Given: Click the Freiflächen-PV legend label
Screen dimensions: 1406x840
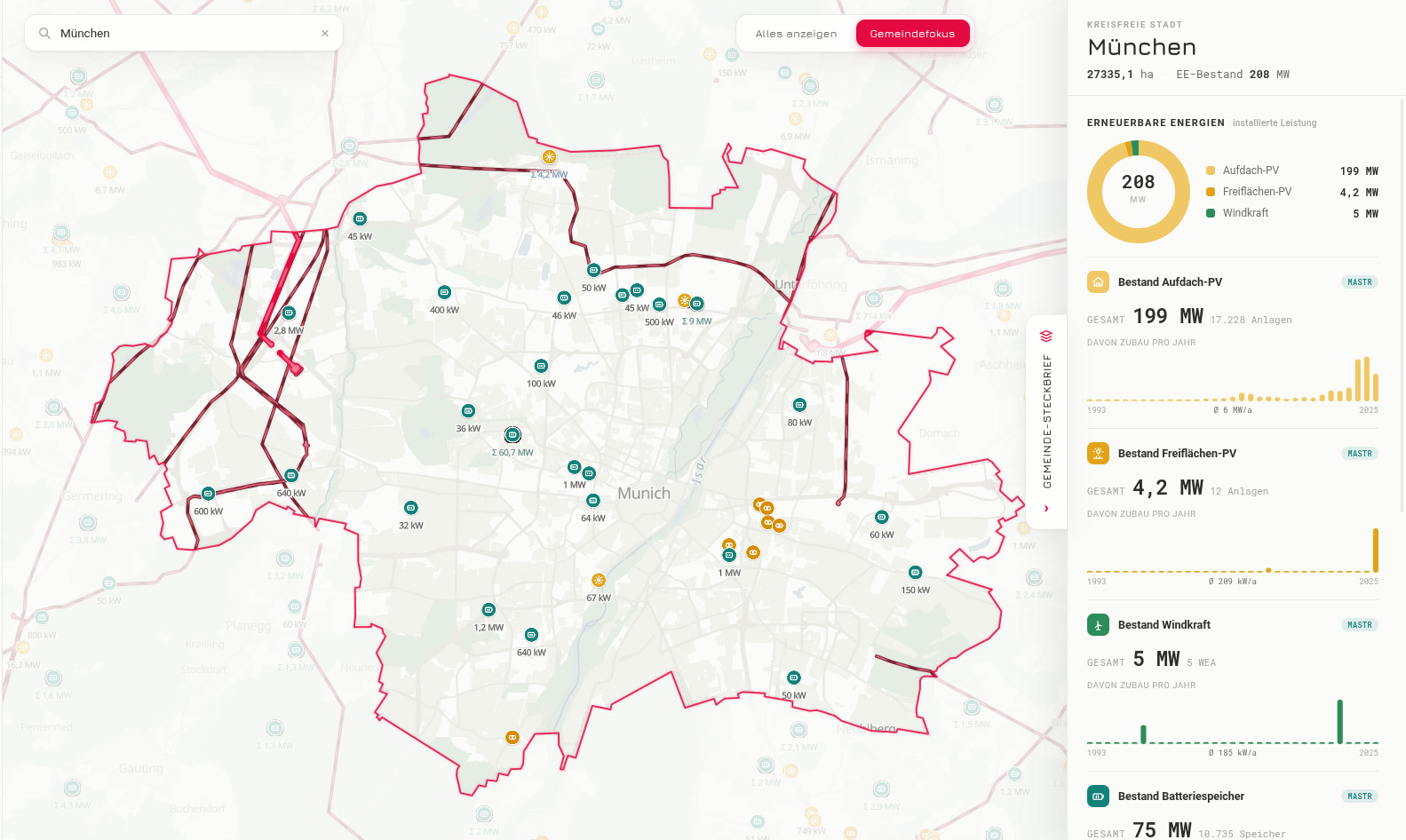Looking at the screenshot, I should click(x=1257, y=192).
